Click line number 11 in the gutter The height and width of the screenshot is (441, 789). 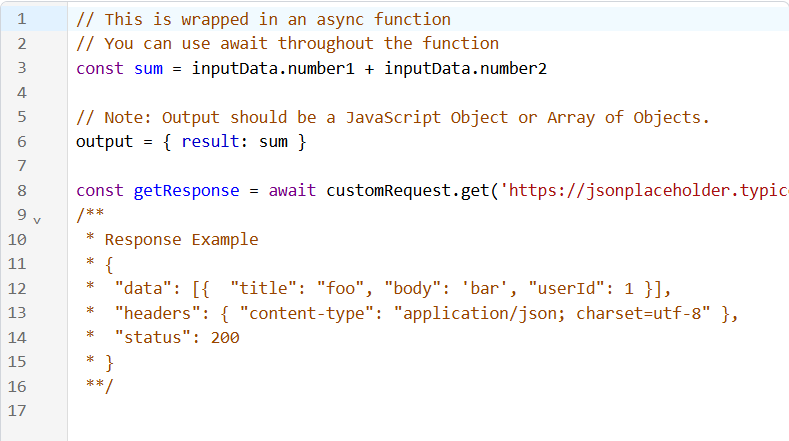pos(17,264)
